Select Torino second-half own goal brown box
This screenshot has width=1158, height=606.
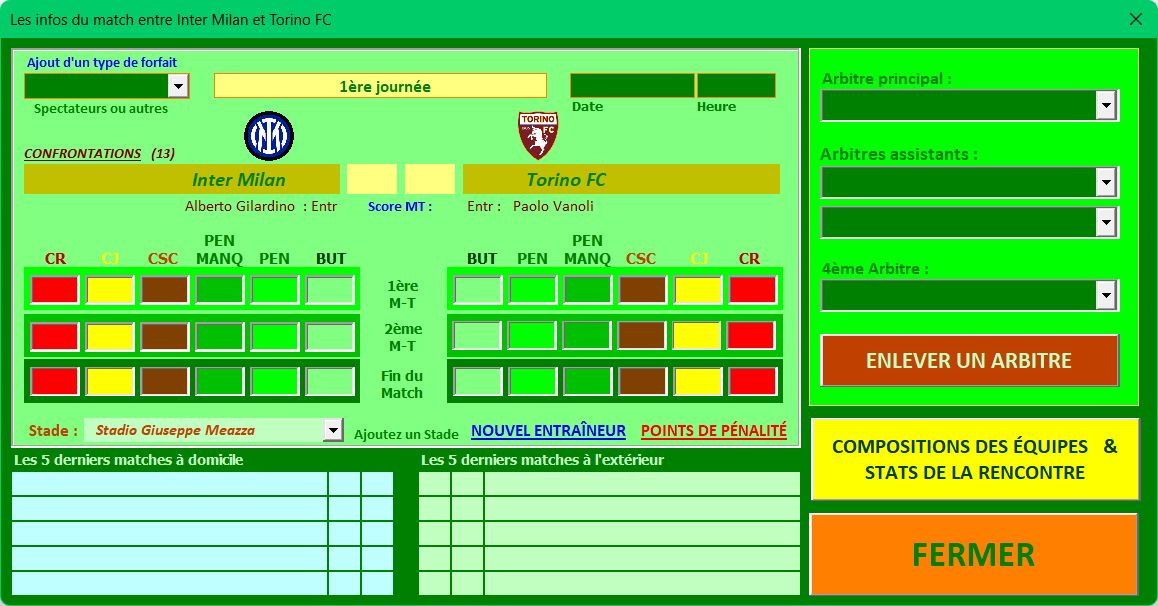[642, 336]
